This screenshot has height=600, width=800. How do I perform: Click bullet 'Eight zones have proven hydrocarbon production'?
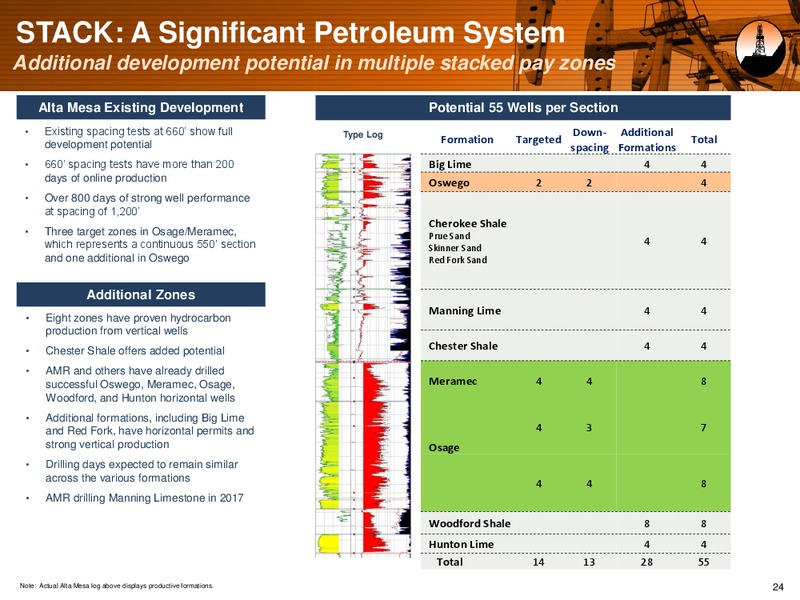tap(138, 324)
